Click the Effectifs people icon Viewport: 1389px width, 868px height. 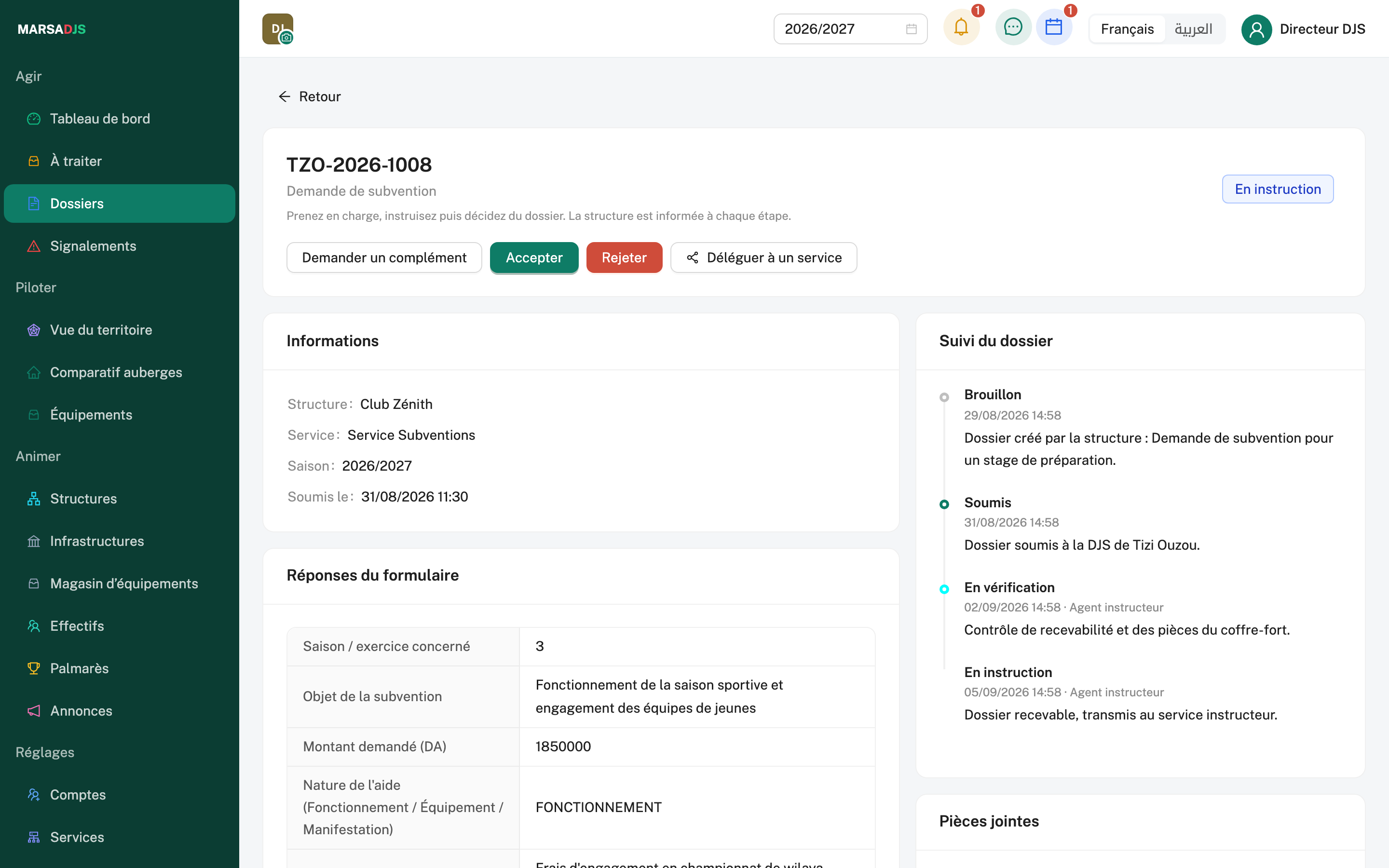tap(34, 626)
